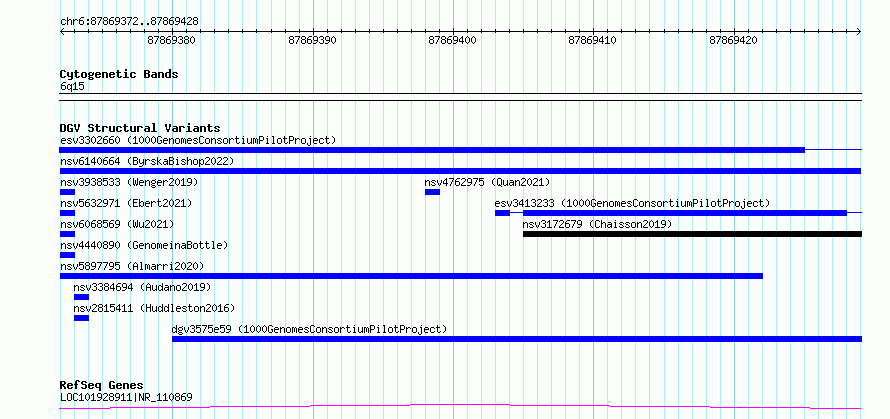Image resolution: width=890 pixels, height=419 pixels.
Task: Select the esv3302660 blue variant bar
Action: coord(432,150)
